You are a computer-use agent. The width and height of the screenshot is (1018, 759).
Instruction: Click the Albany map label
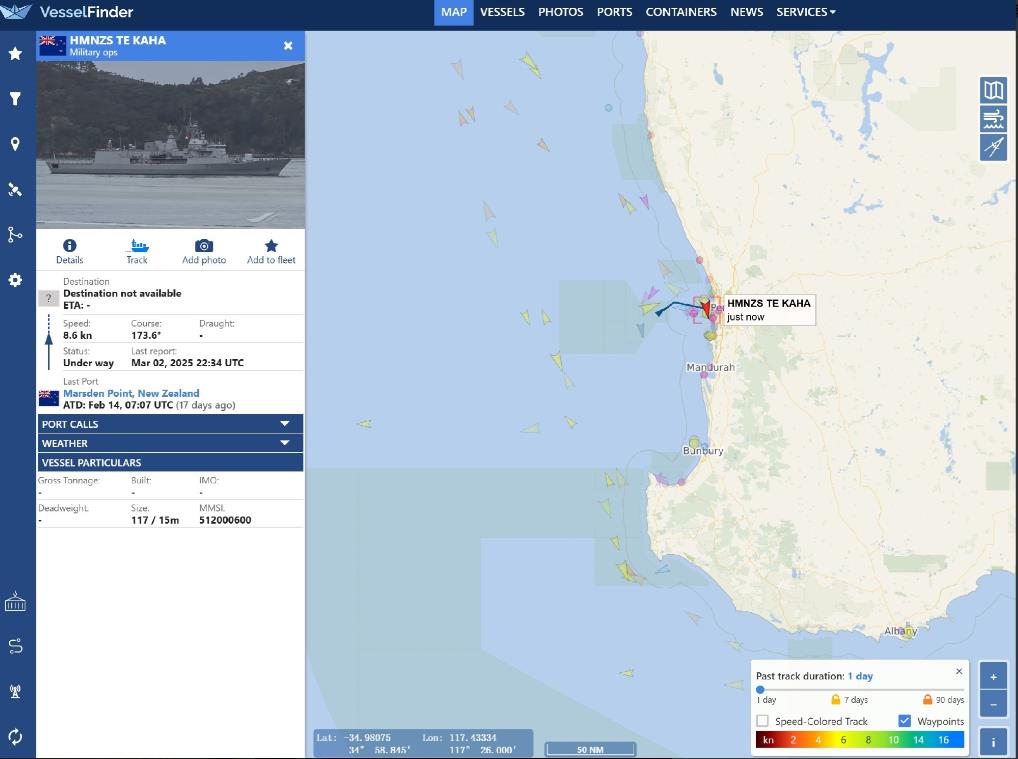(x=900, y=631)
